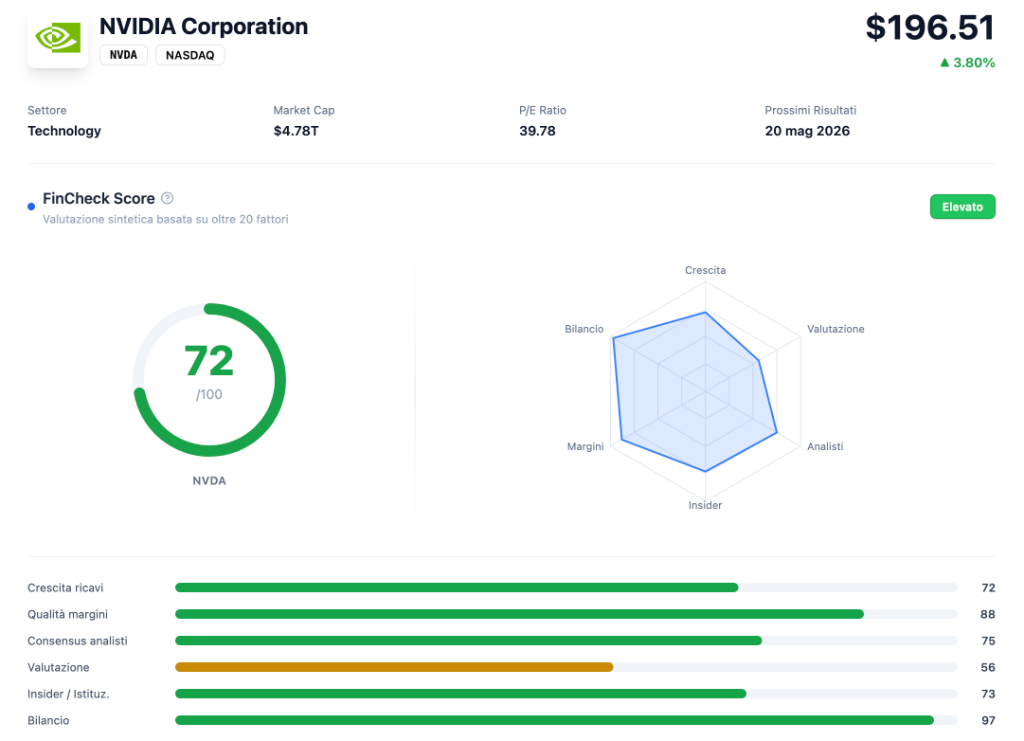Viewport: 1024px width, 741px height.
Task: Click the subtitle about oltre 20 fattori
Action: 165,219
